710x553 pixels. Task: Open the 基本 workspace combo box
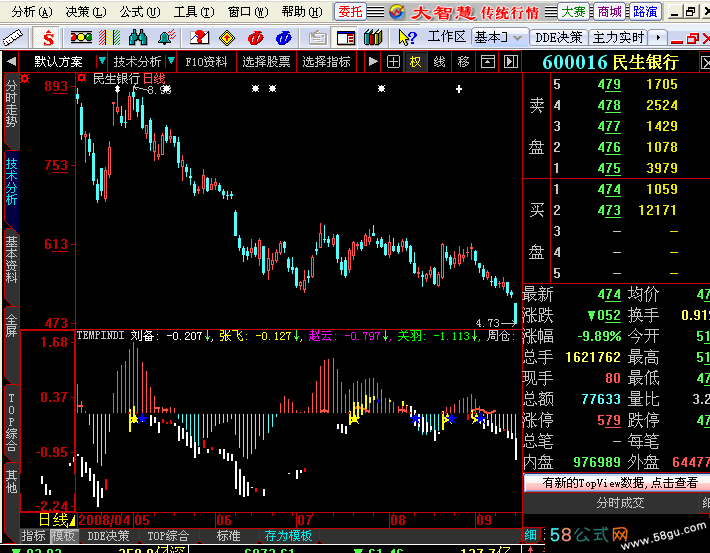tap(498, 38)
